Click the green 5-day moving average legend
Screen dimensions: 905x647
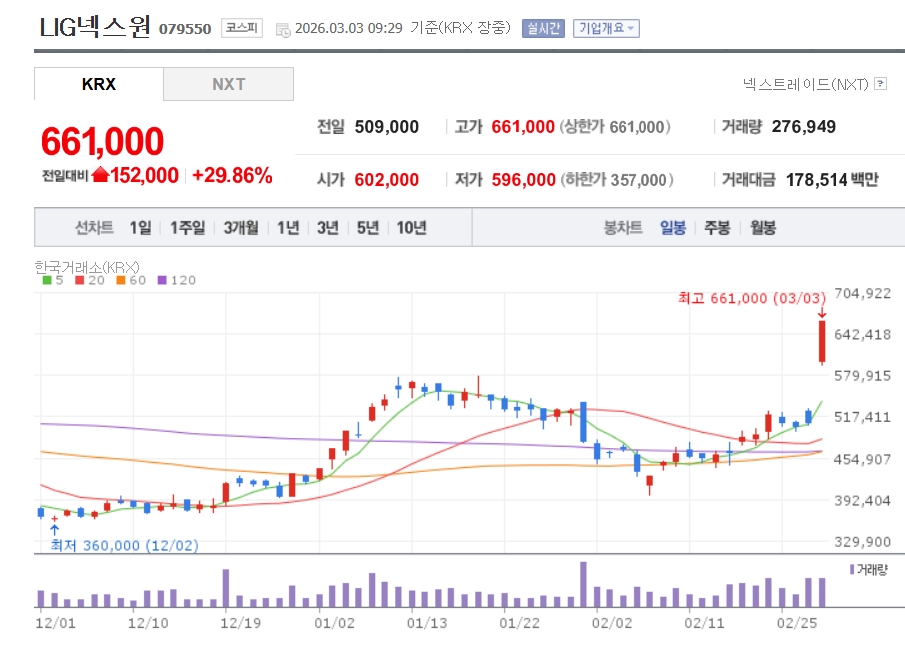(53, 281)
